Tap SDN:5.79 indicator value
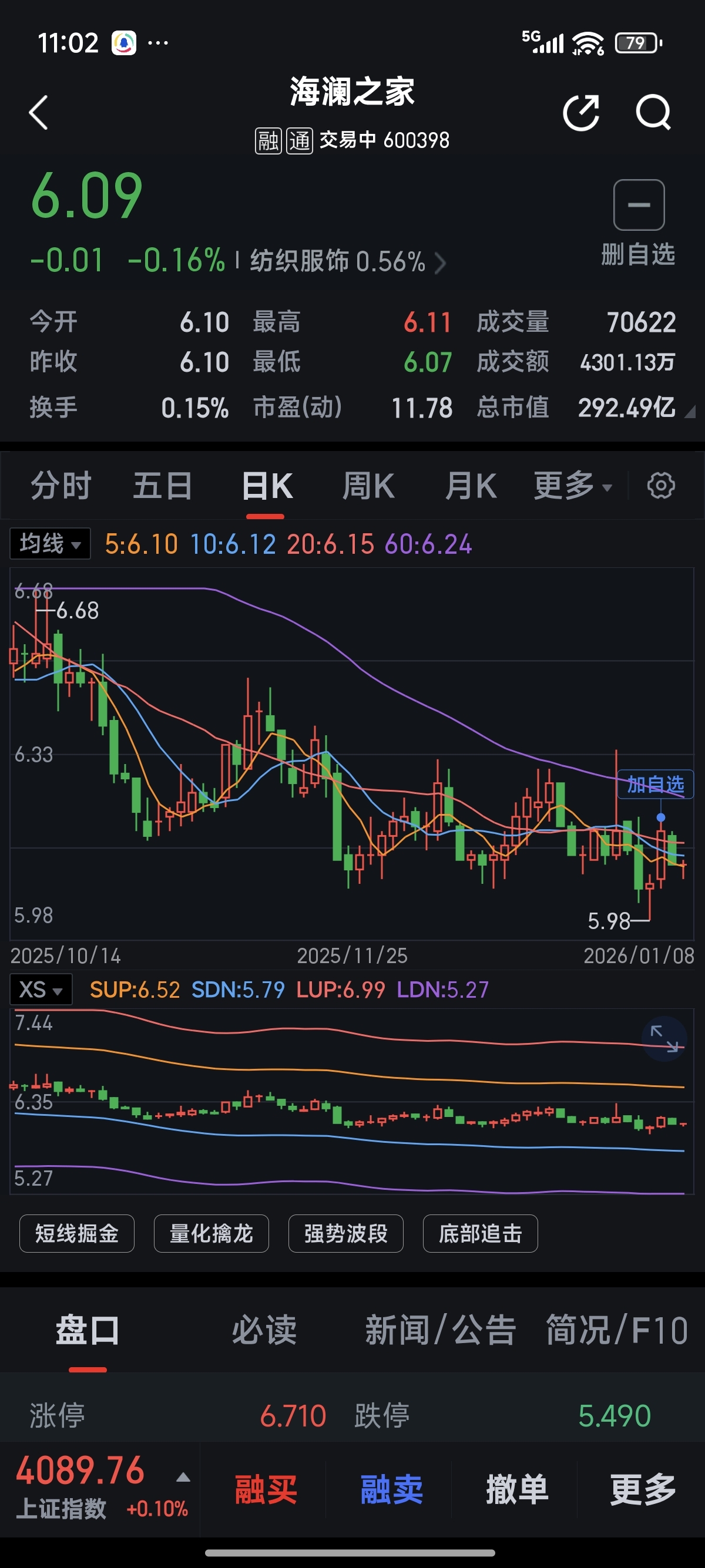Screen dimensions: 705x1568 click(238, 990)
